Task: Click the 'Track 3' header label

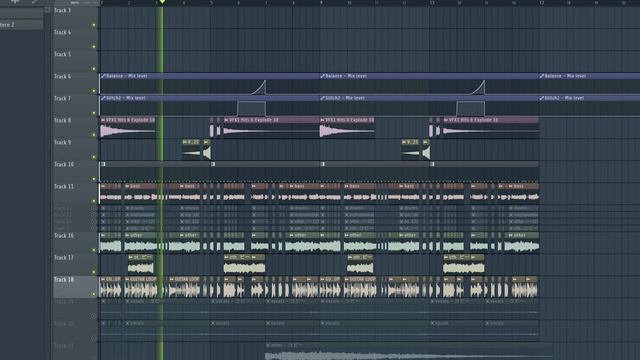Action: 62,10
